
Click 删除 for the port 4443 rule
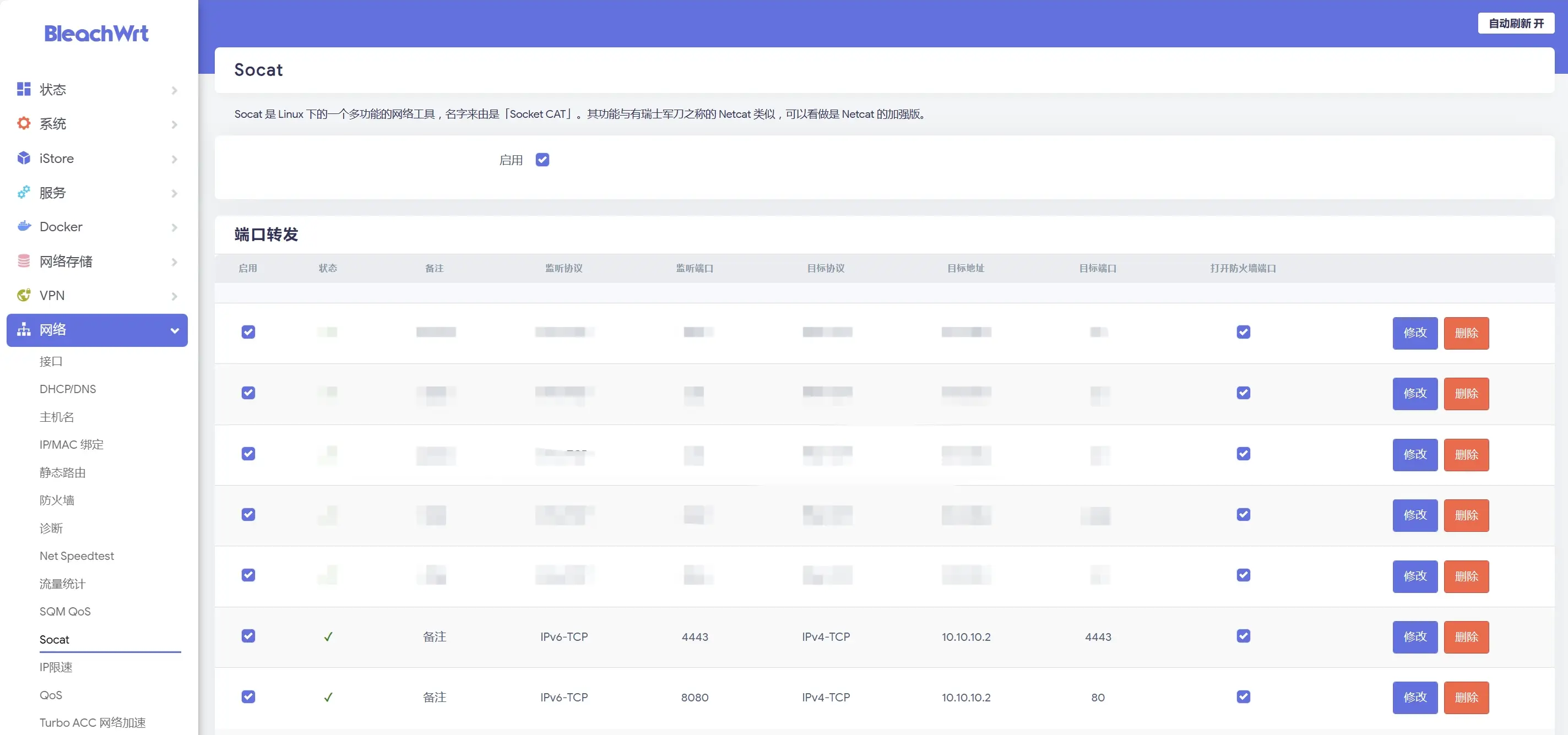pos(1466,637)
